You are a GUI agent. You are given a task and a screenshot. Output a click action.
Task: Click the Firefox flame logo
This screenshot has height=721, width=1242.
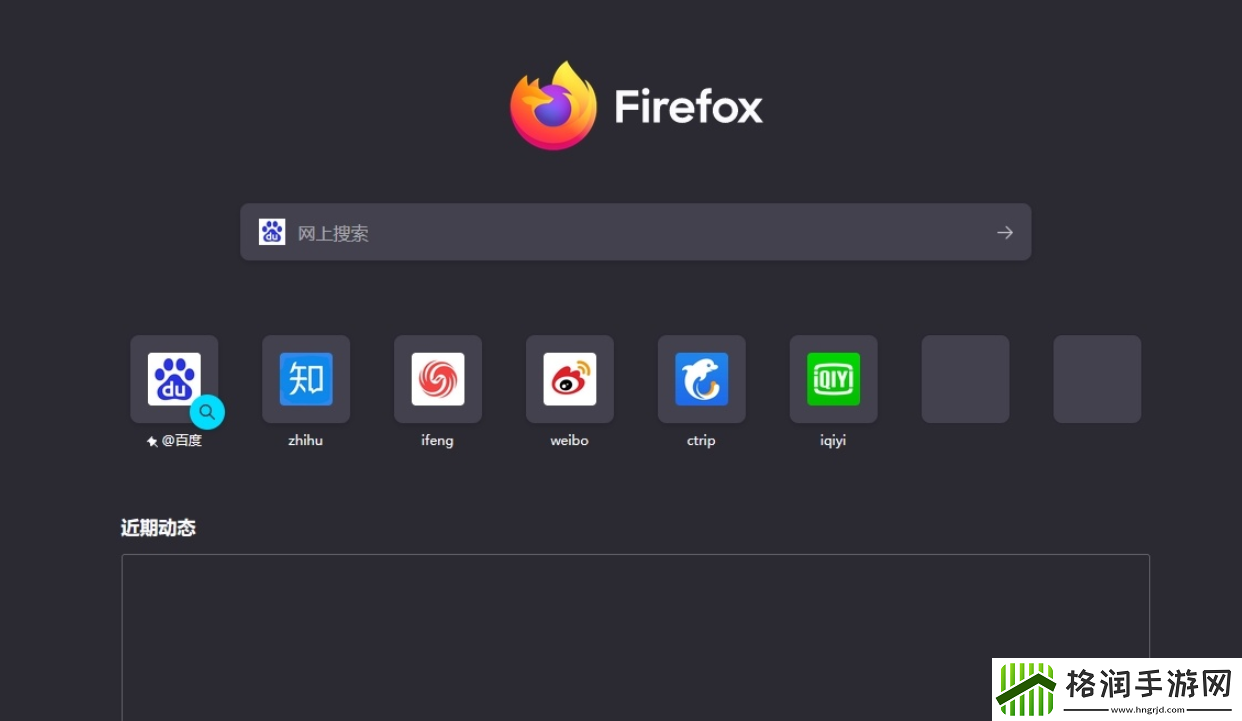click(x=553, y=106)
